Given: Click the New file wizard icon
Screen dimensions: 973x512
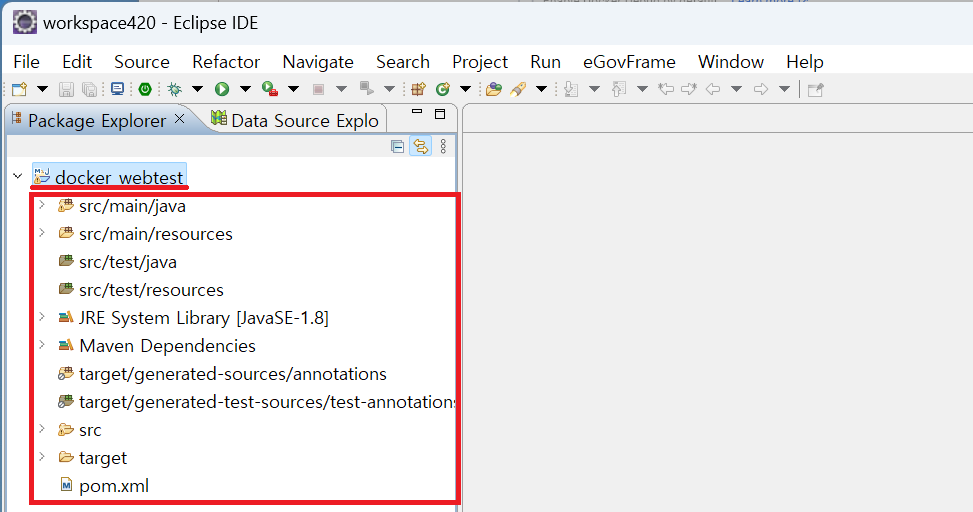Looking at the screenshot, I should point(19,89).
